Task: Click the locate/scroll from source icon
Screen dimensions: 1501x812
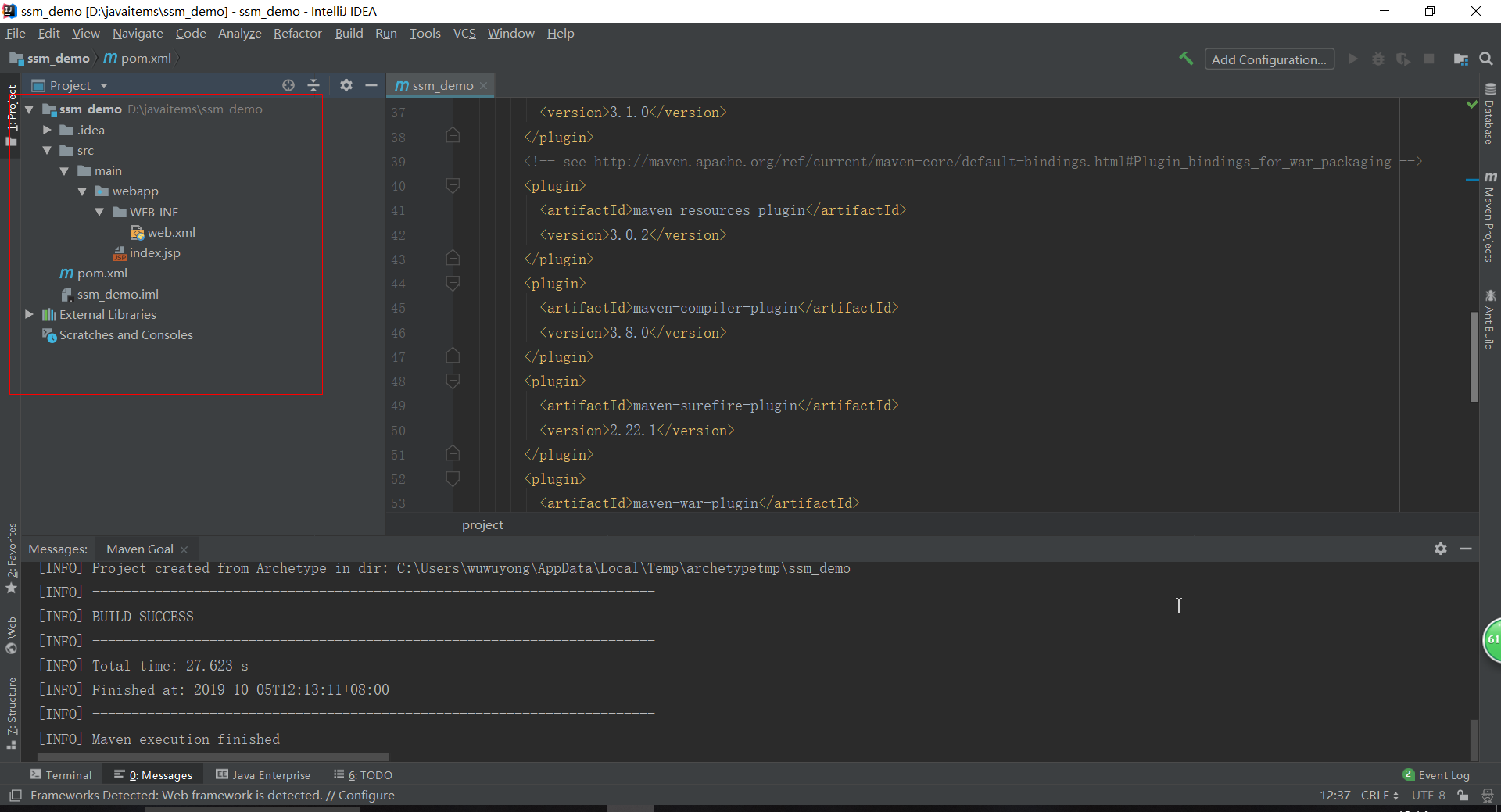Action: point(288,85)
